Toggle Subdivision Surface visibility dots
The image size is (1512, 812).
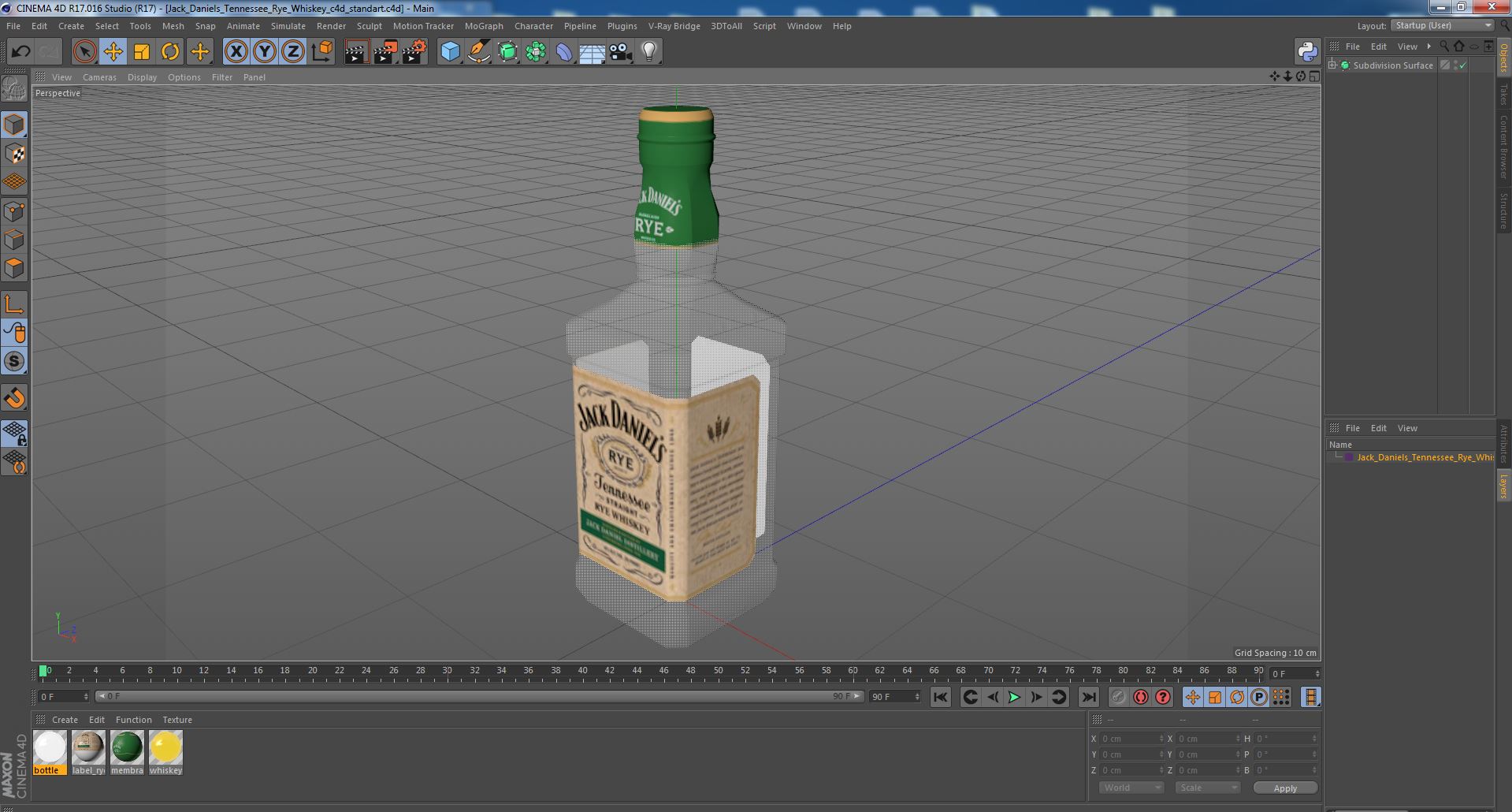tap(1455, 65)
